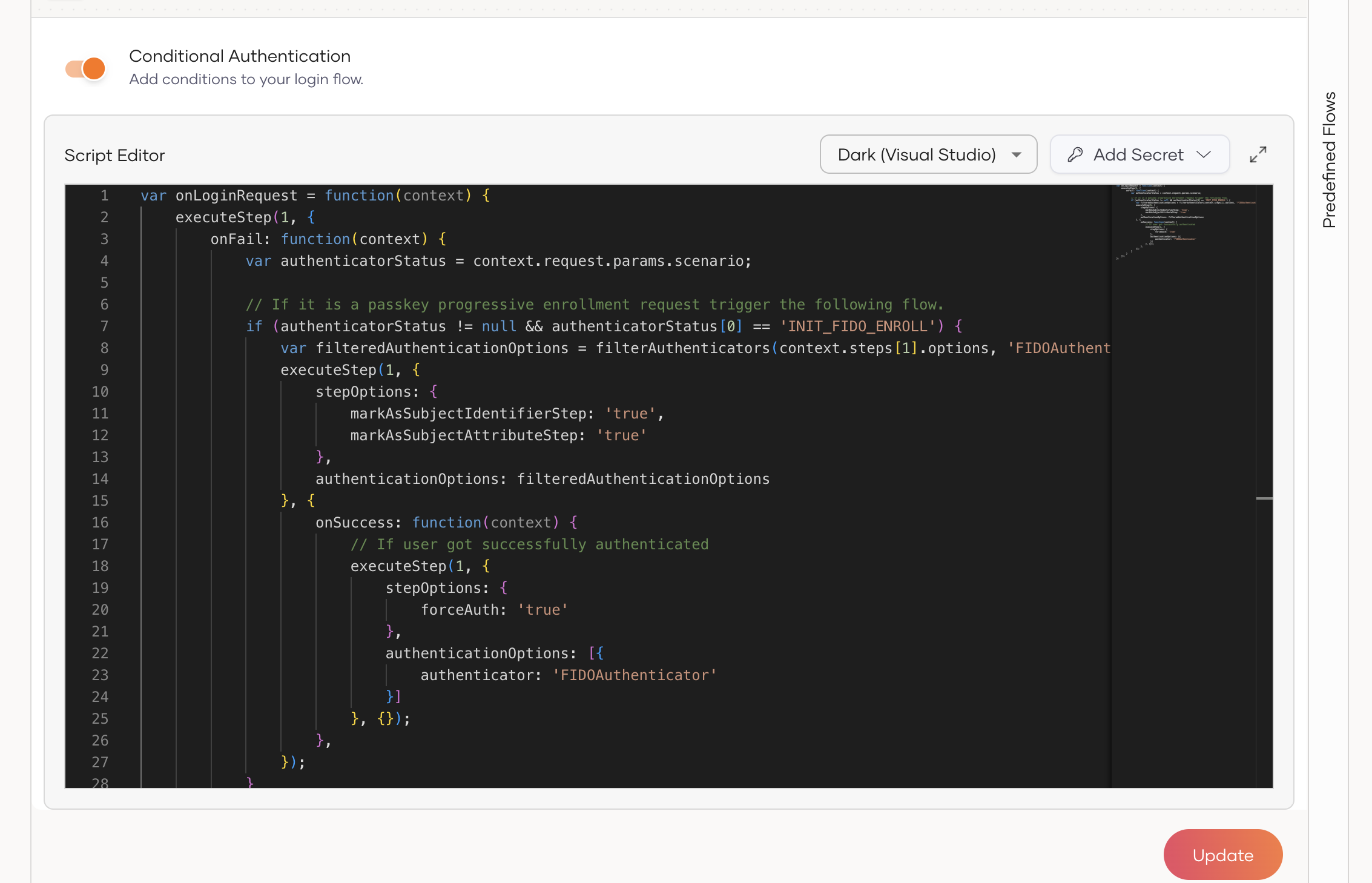Click the Update button

(x=1223, y=855)
